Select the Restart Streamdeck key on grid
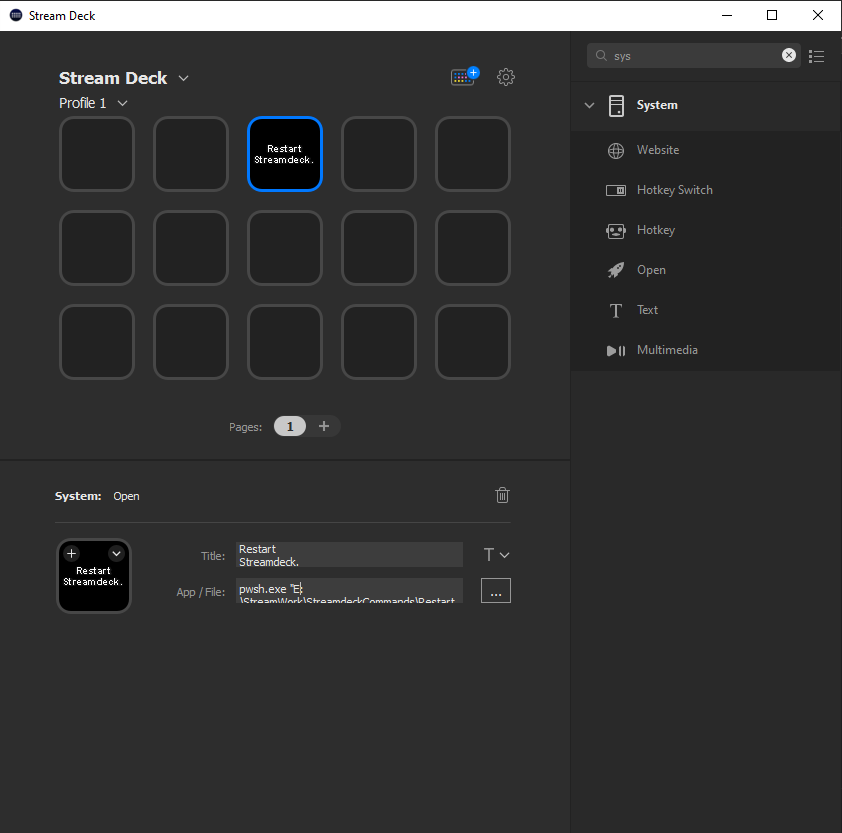The height and width of the screenshot is (833, 842). pos(284,154)
